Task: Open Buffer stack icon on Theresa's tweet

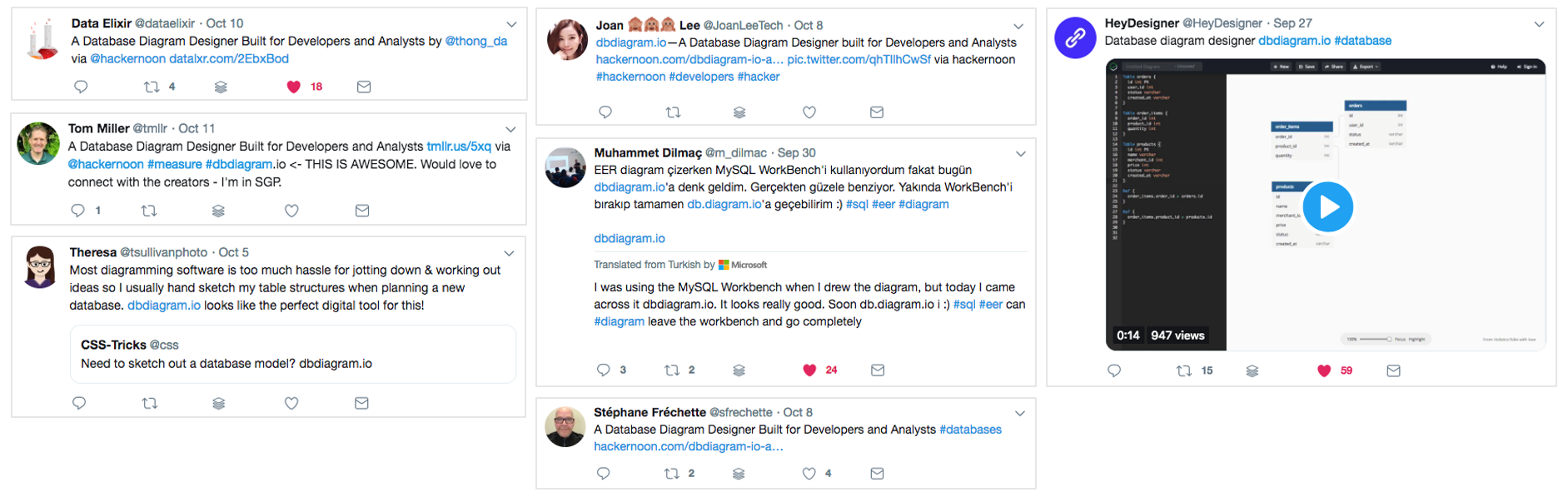Action: click(218, 403)
